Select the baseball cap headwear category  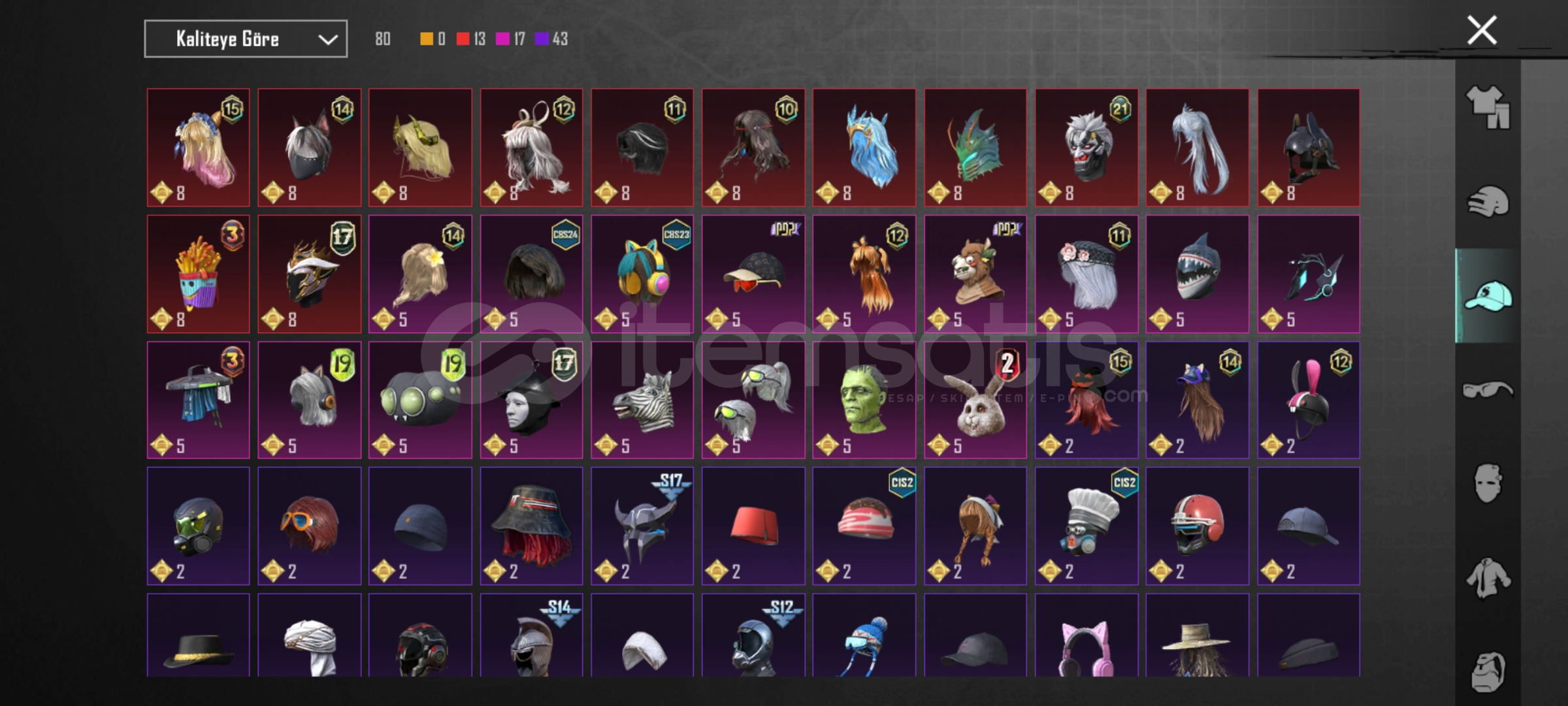[1488, 296]
